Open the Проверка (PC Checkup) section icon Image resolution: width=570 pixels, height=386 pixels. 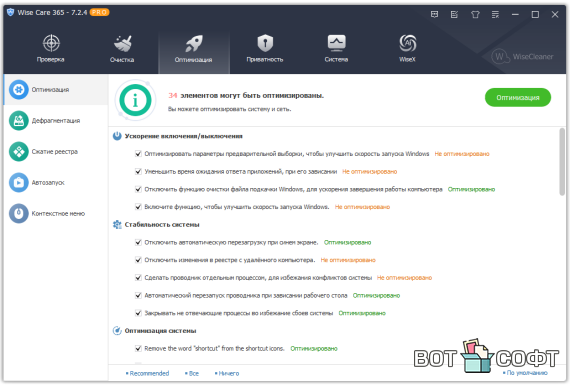coord(51,43)
